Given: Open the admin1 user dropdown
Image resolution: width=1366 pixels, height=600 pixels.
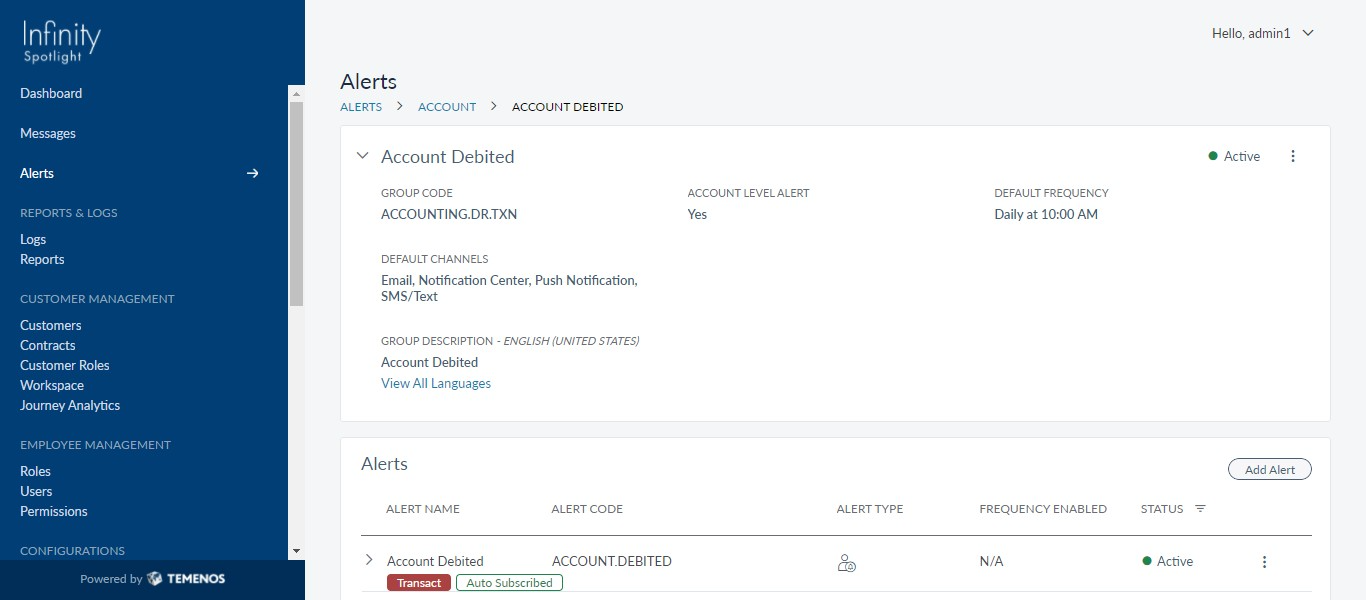Looking at the screenshot, I should pyautogui.click(x=1263, y=33).
